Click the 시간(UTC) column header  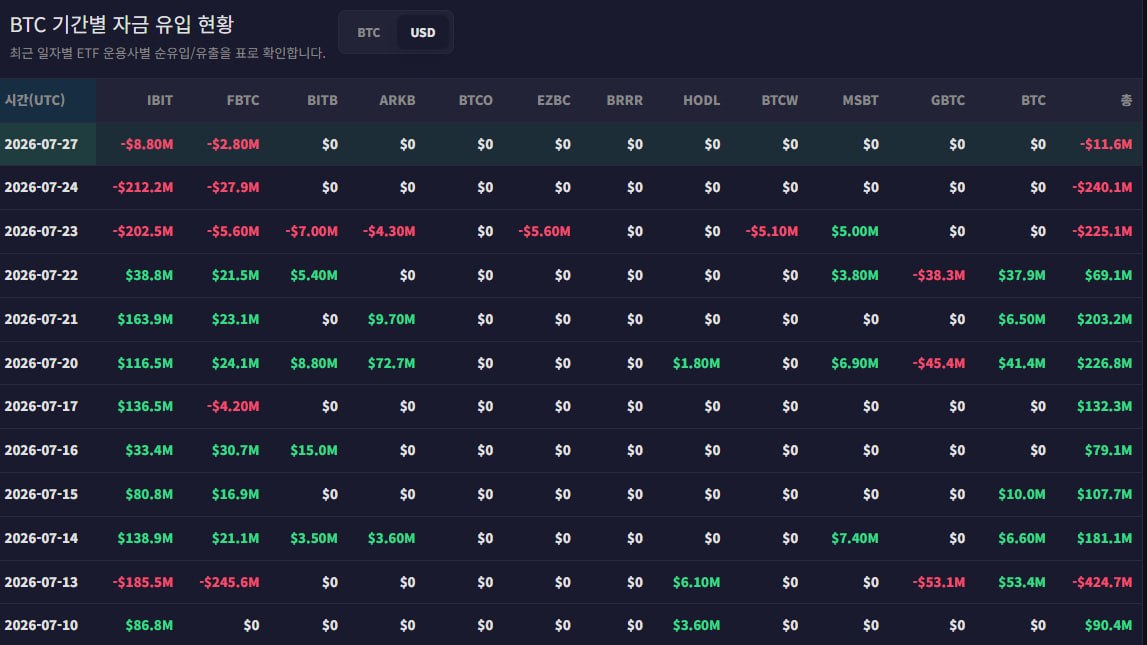pyautogui.click(x=35, y=100)
